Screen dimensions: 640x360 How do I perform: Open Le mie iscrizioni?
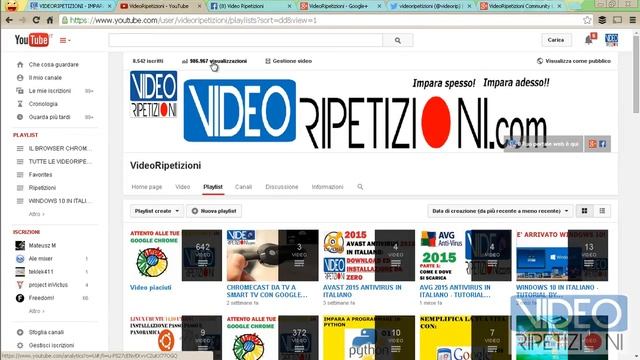click(50, 91)
